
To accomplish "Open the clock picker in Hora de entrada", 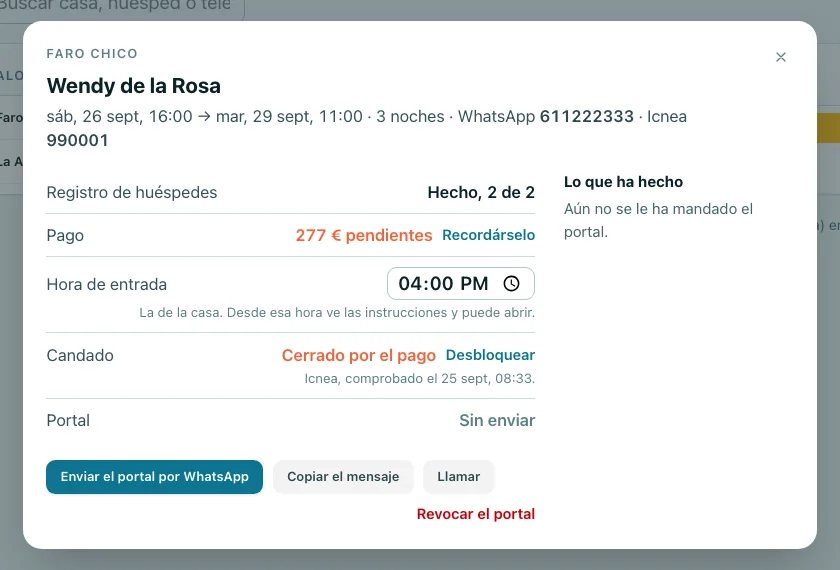I will click(512, 283).
